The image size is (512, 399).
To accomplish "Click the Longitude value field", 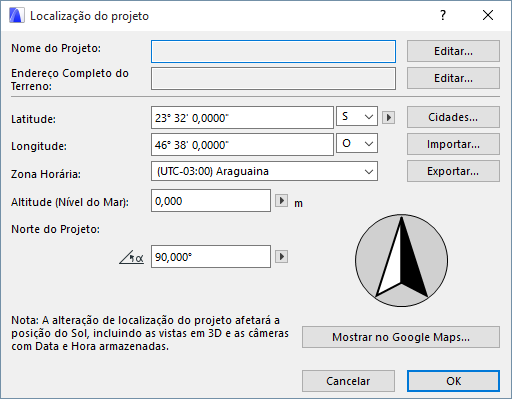I will click(x=242, y=145).
